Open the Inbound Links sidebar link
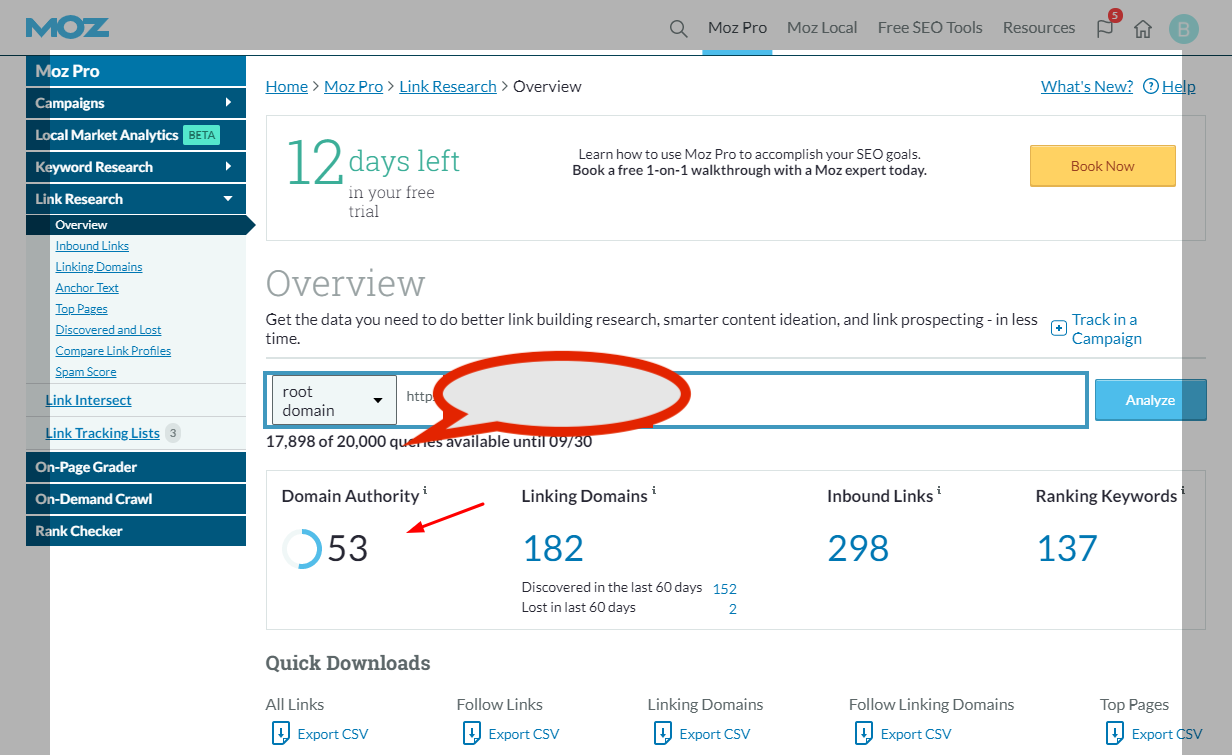The width and height of the screenshot is (1232, 755). point(92,246)
